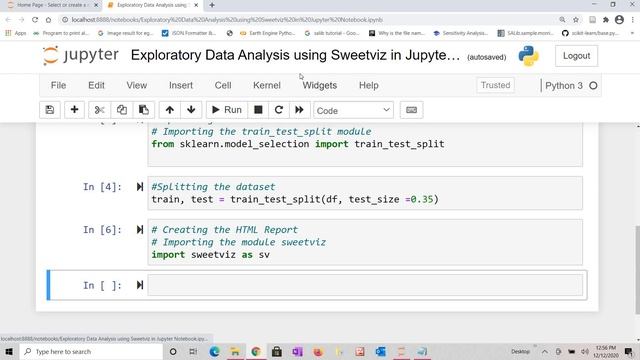
Task: Open the Edit menu
Action: pos(96,85)
